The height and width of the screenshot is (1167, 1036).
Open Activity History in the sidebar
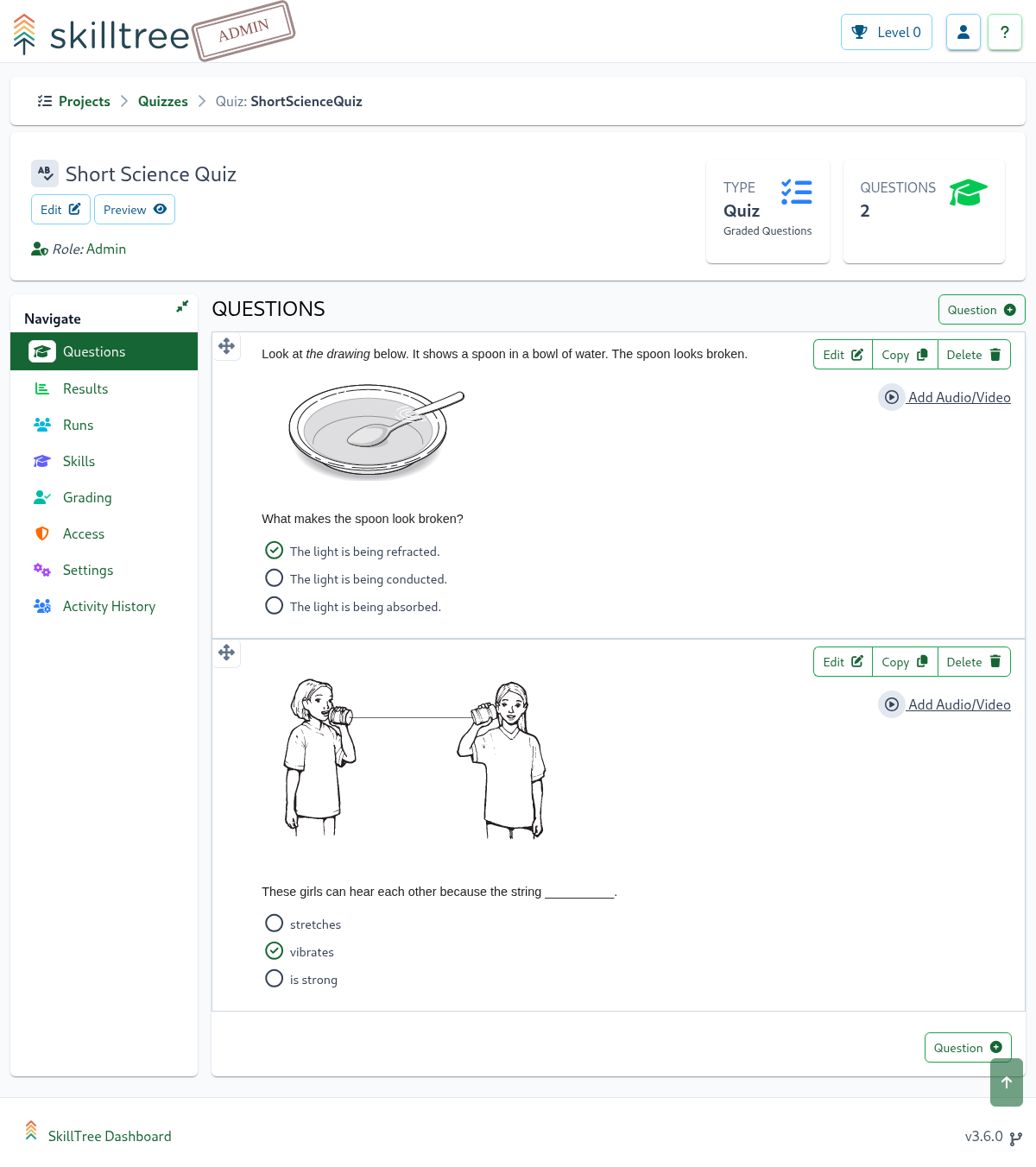click(x=104, y=606)
